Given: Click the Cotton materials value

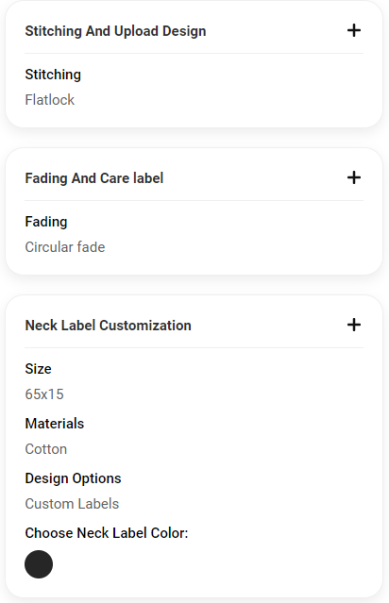Looking at the screenshot, I should tap(46, 449).
